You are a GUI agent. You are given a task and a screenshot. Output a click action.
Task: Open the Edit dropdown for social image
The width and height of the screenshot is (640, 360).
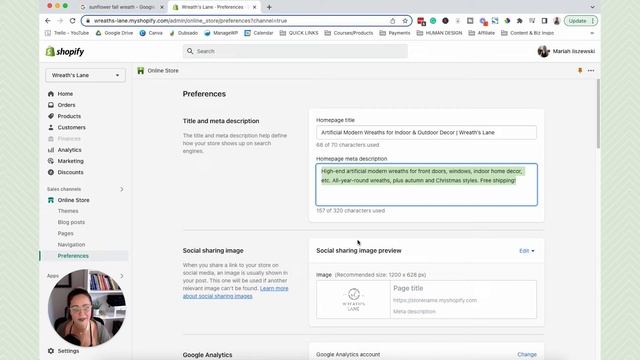527,251
